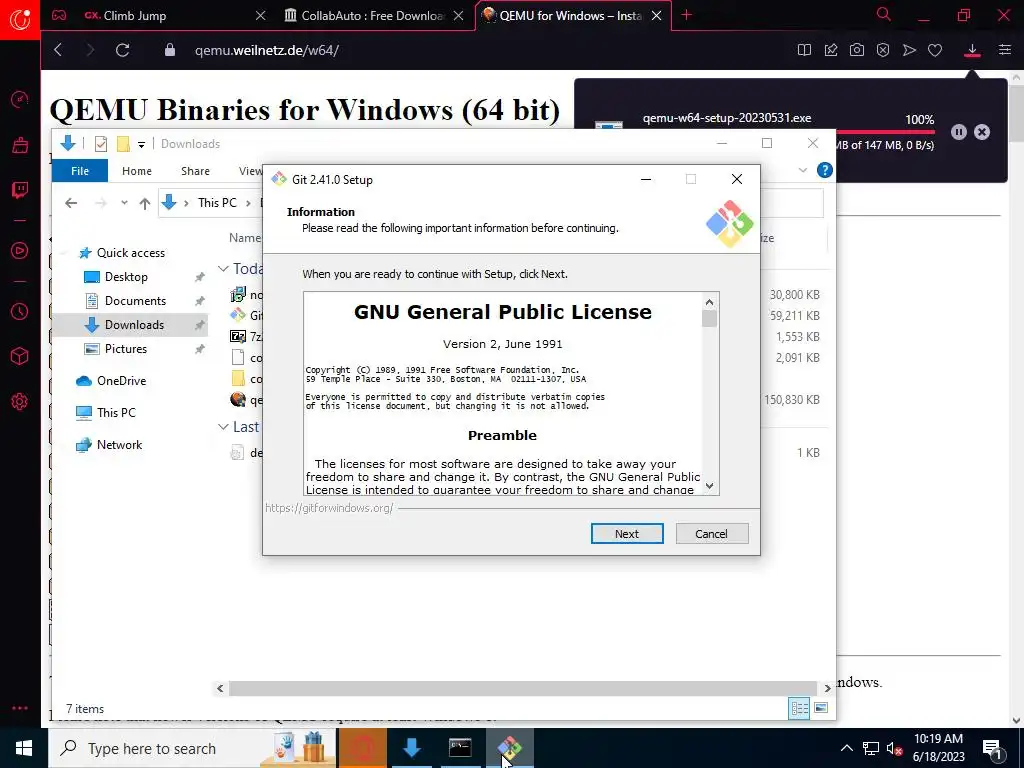The width and height of the screenshot is (1024, 768).
Task: Show hidden system tray icons
Action: (x=846, y=748)
